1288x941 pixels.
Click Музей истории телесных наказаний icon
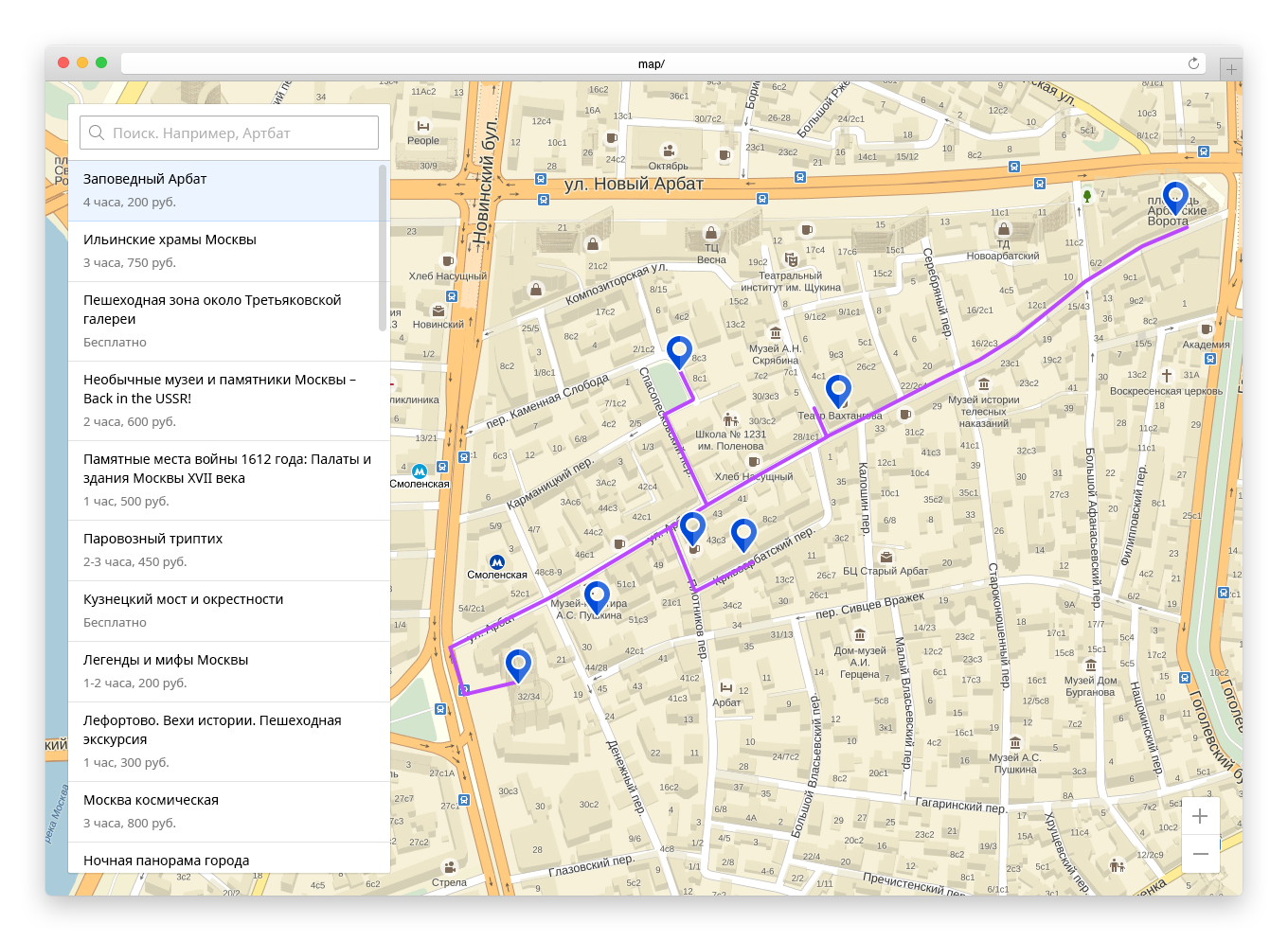984,384
